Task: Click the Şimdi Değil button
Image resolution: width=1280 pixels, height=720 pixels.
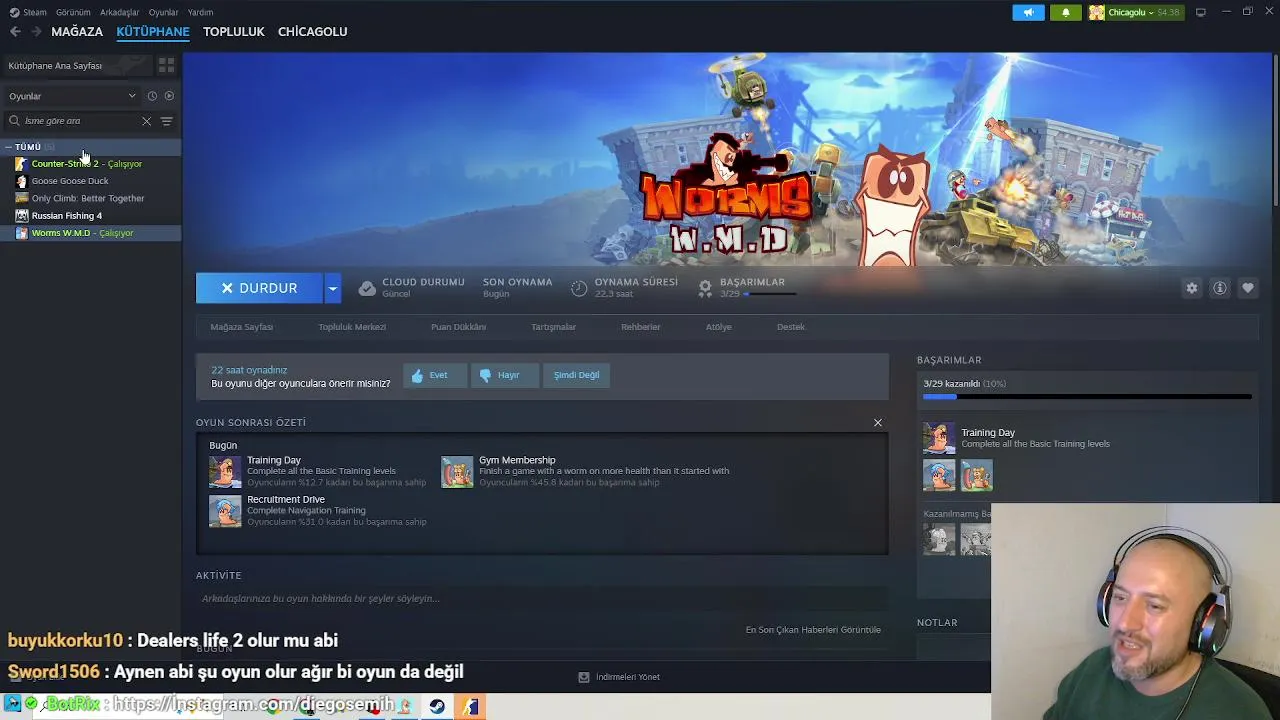Action: [x=577, y=375]
